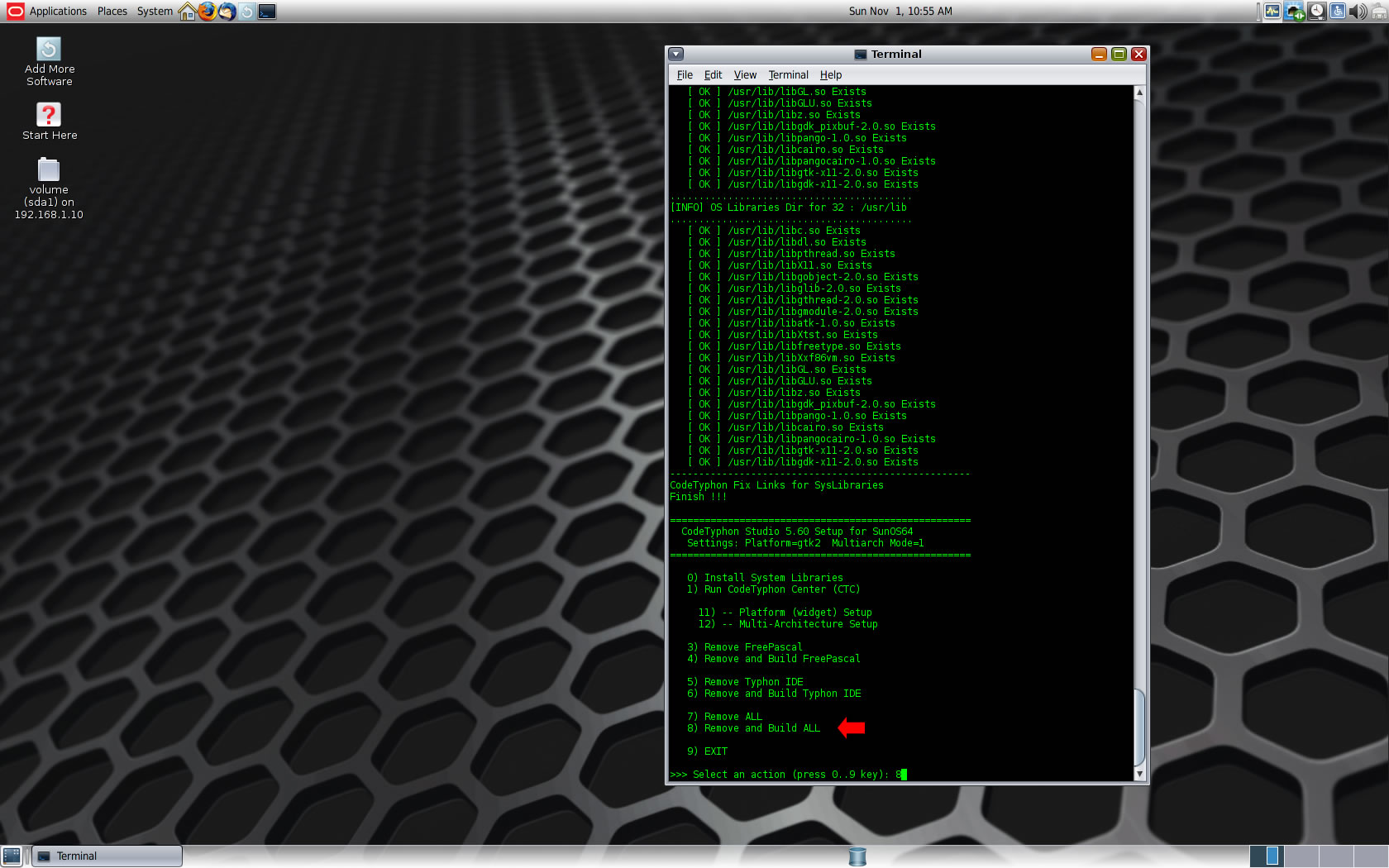
Task: Click '12) -- Multi-Architecture Setup' line
Action: click(x=788, y=624)
